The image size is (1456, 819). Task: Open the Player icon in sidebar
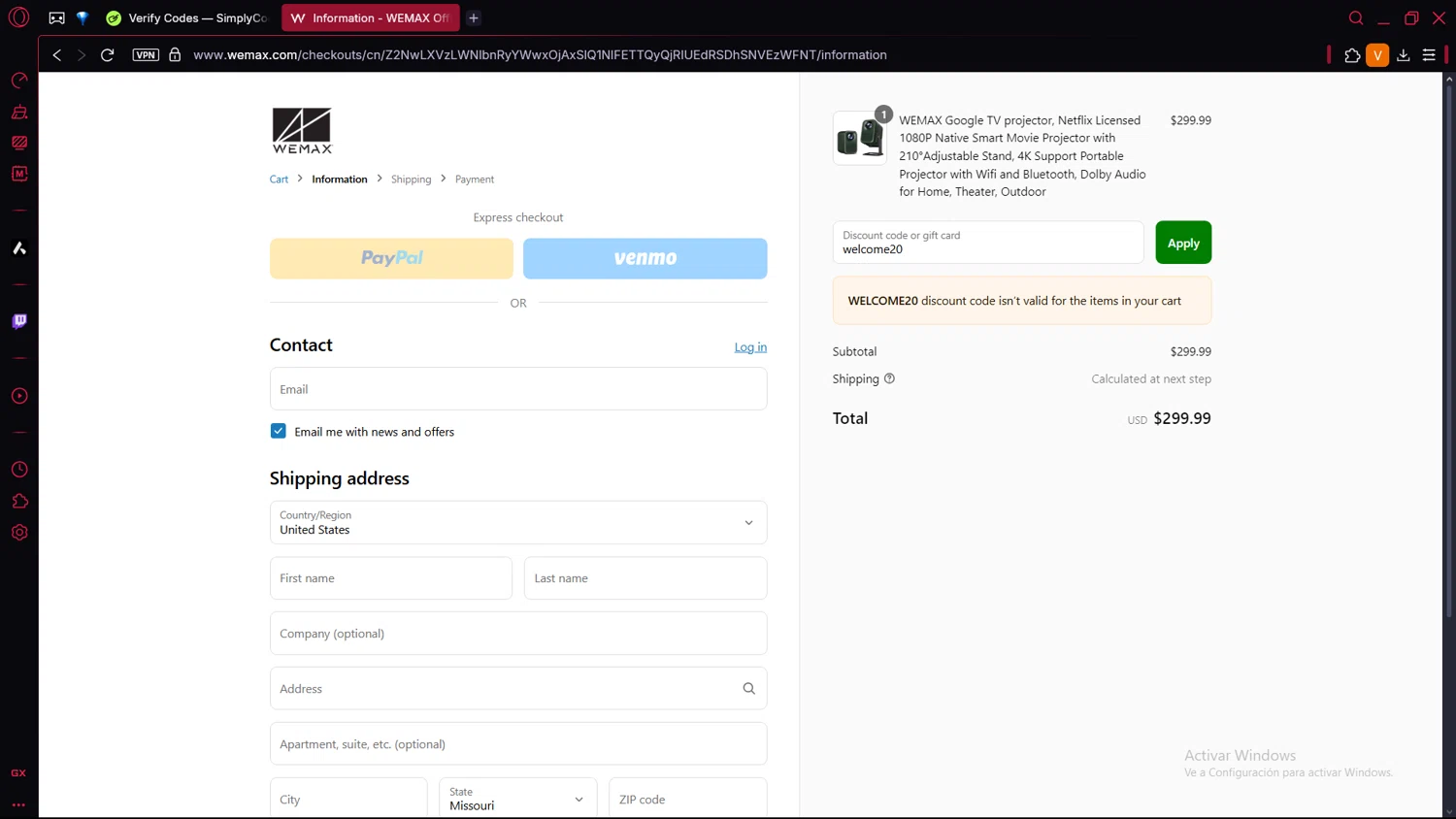(19, 396)
